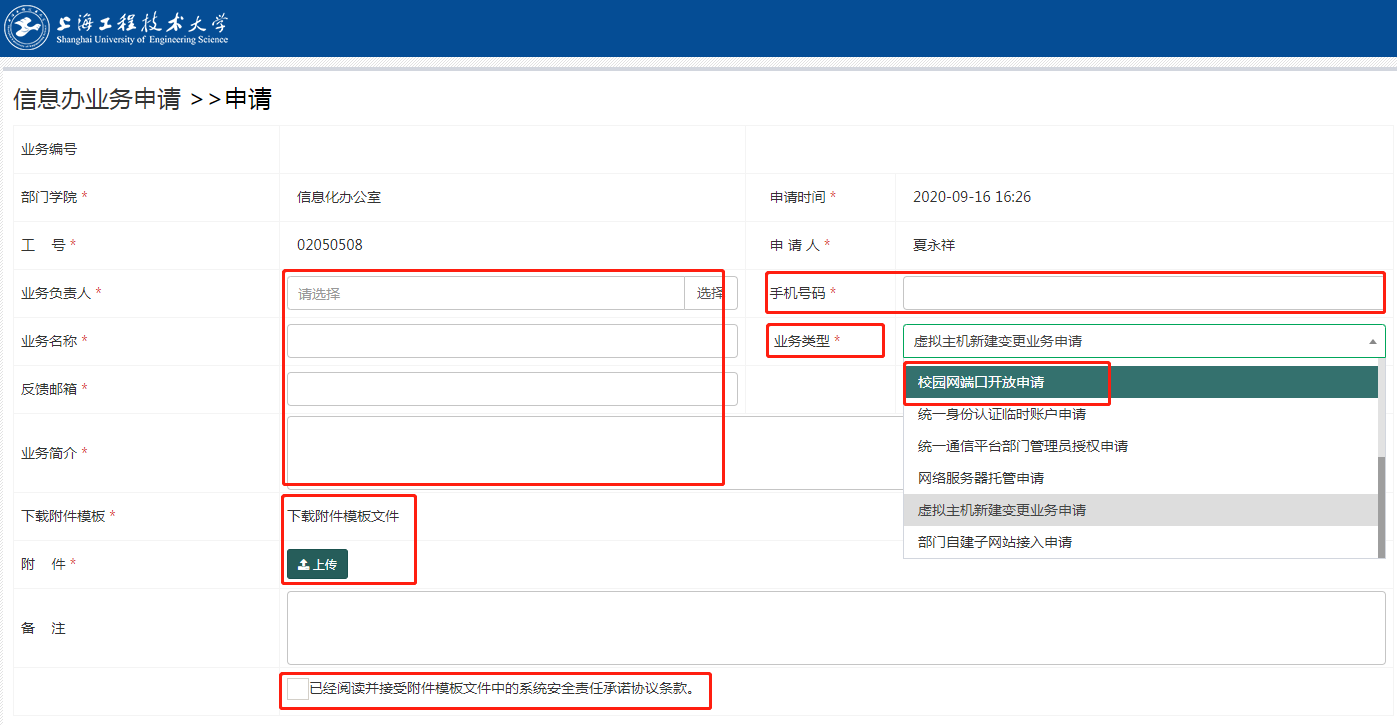The height and width of the screenshot is (725, 1397).
Task: Open the 业务类型 dropdown arrow
Action: click(1372, 341)
